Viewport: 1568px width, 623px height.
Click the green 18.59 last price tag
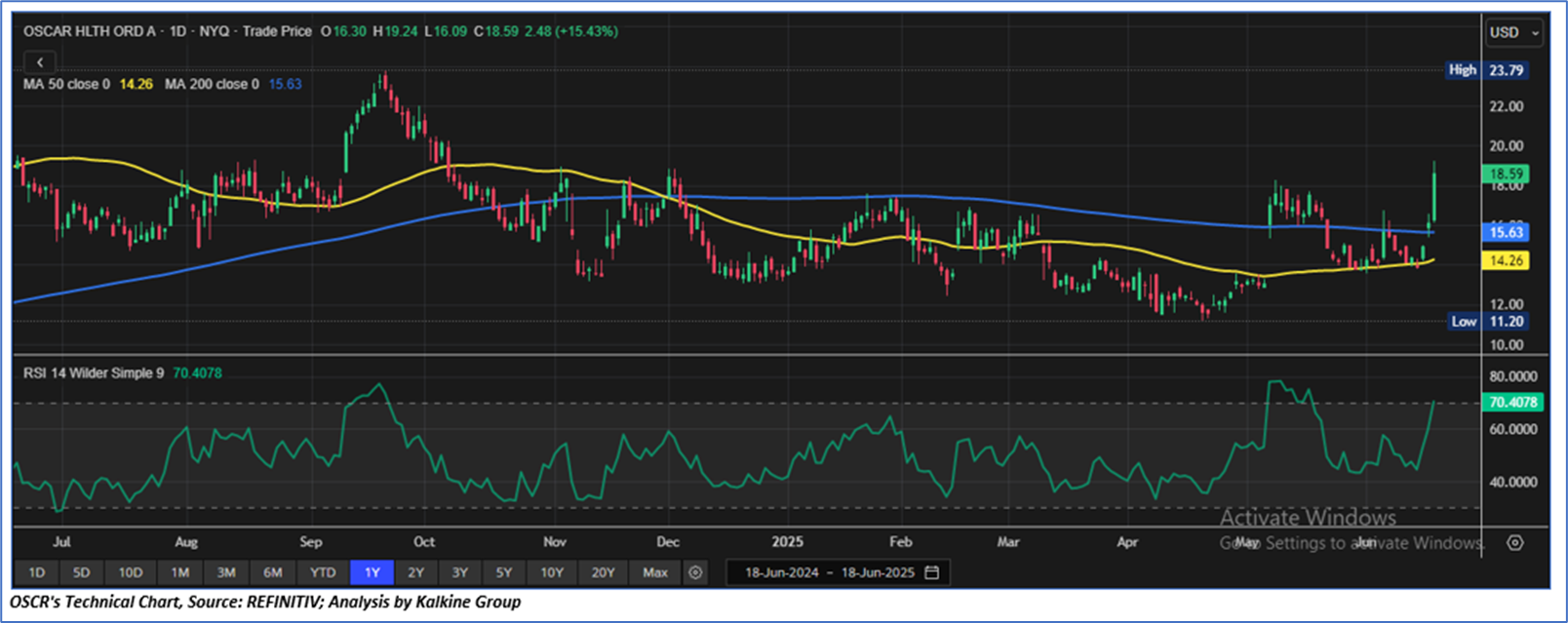1507,174
